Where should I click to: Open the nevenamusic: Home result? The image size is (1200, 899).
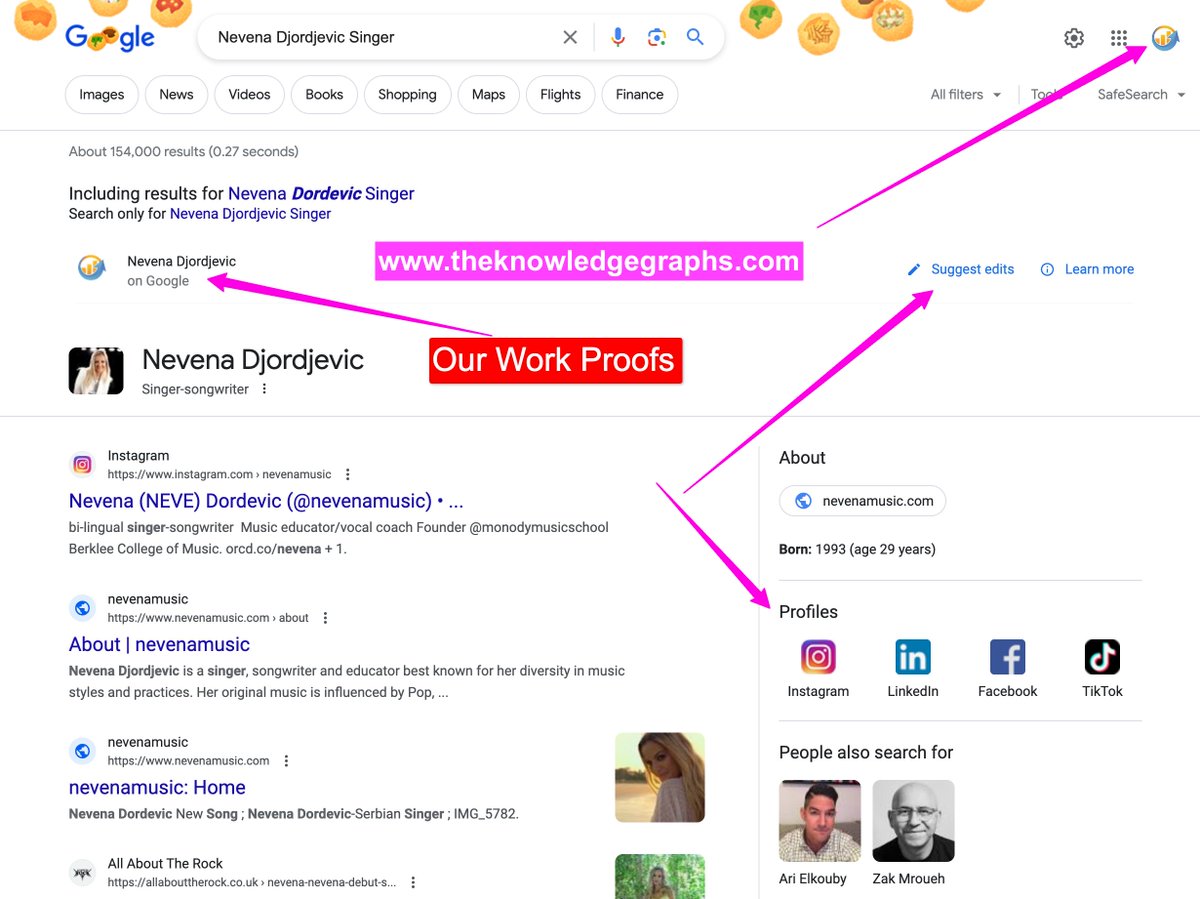pos(157,788)
